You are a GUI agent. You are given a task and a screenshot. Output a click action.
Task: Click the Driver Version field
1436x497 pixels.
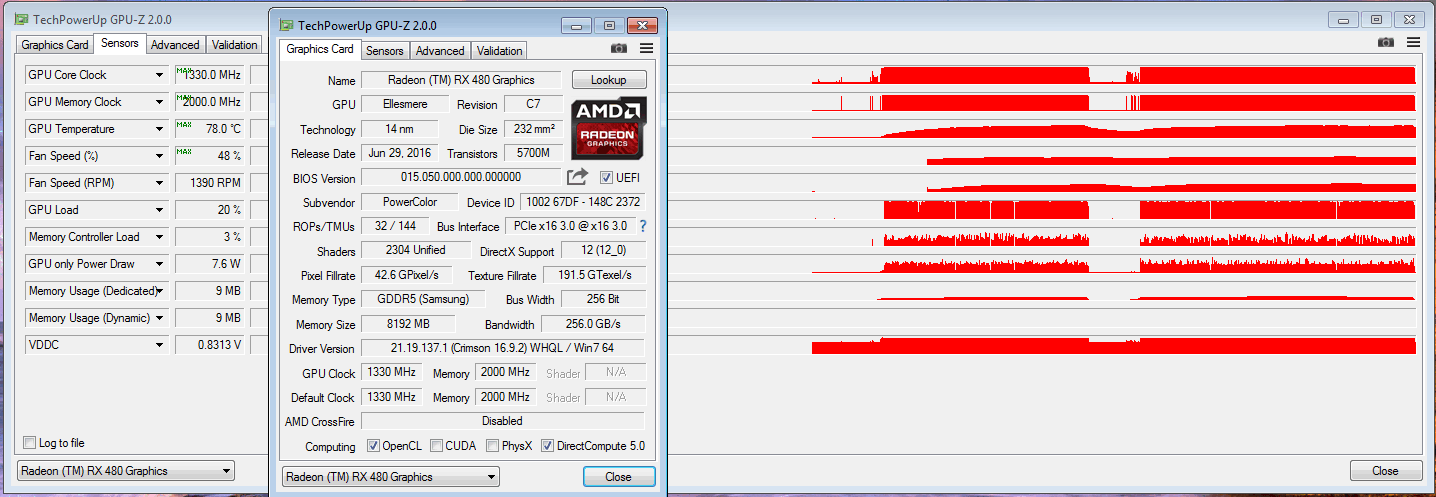[503, 348]
